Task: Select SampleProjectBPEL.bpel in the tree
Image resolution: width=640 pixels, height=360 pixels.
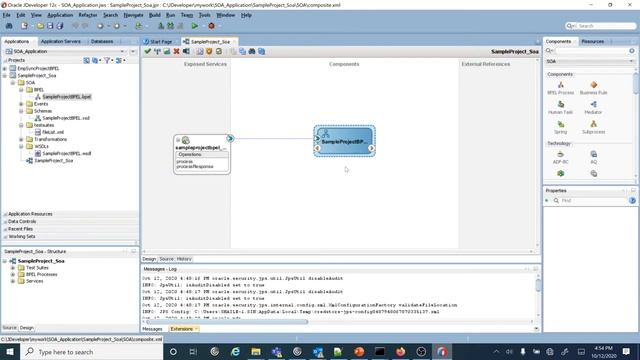Action: point(67,97)
